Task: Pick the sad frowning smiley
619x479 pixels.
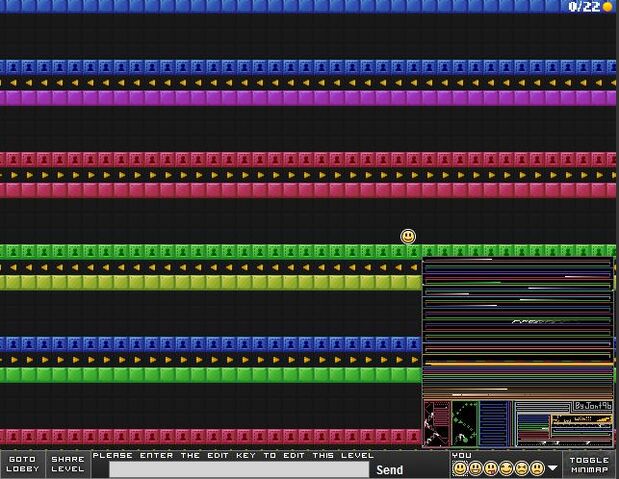Action: (x=537, y=469)
